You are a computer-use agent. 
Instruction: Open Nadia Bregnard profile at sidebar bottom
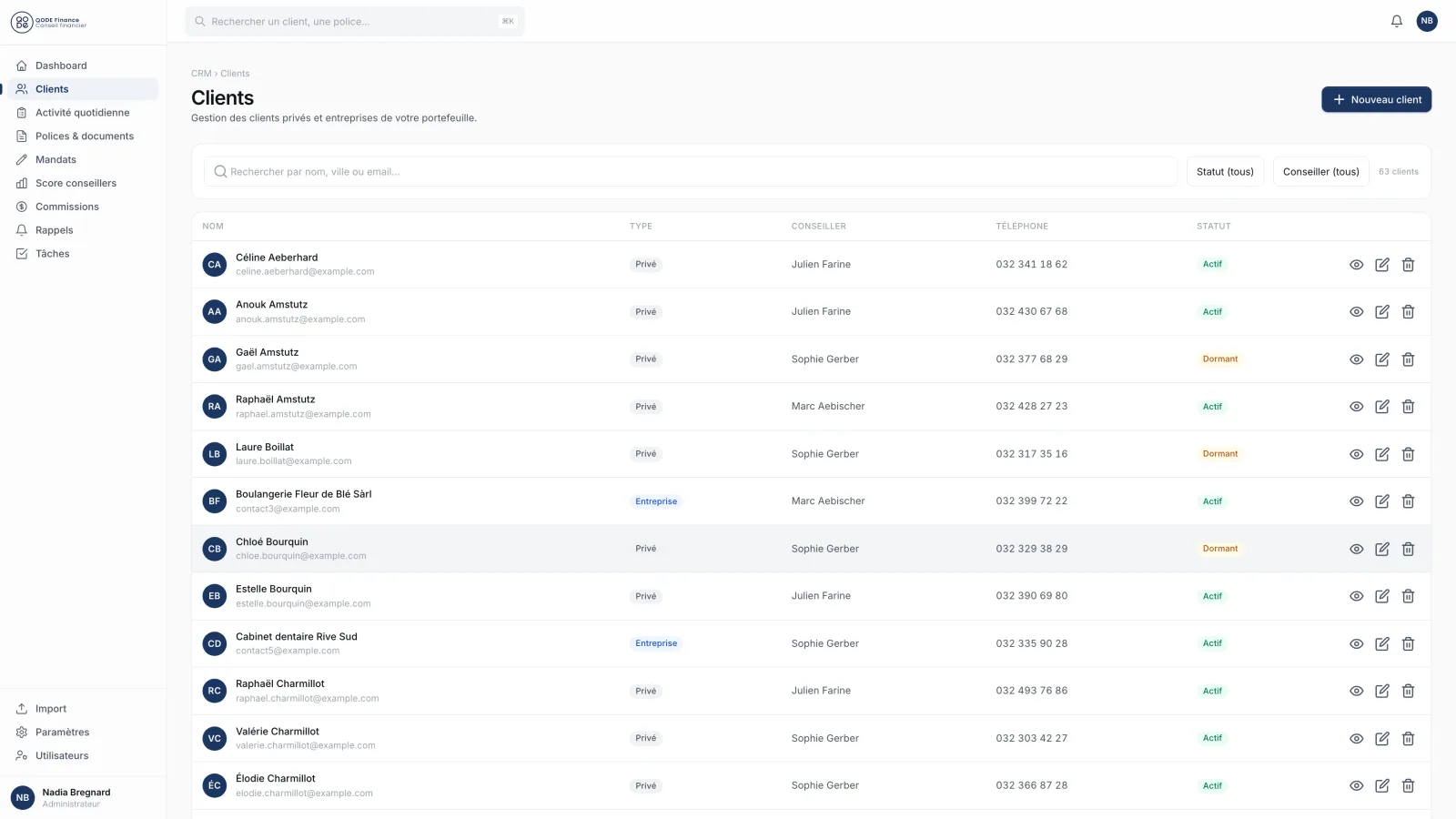pyautogui.click(x=83, y=798)
